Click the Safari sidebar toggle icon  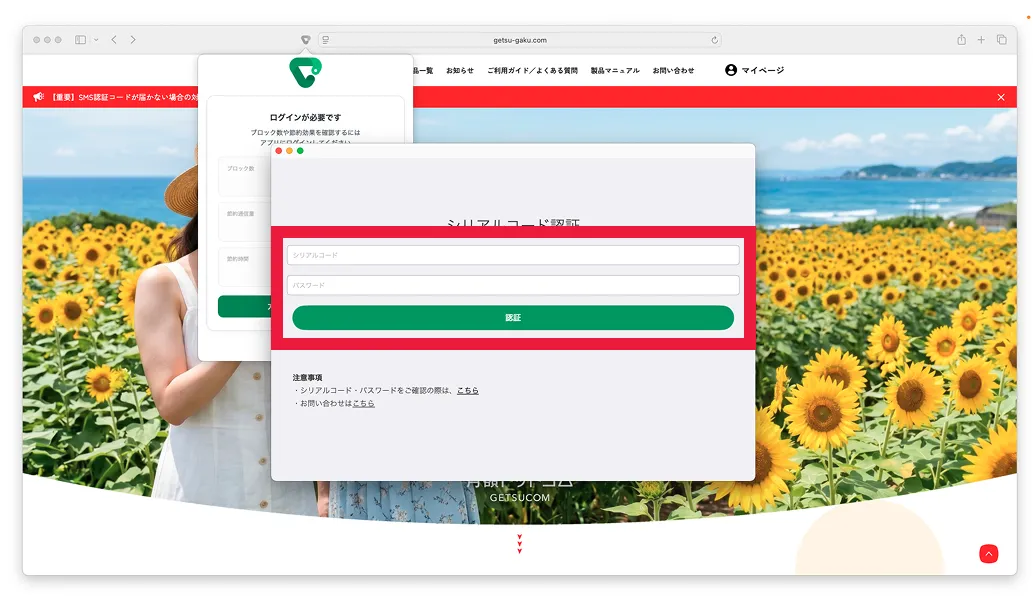80,40
